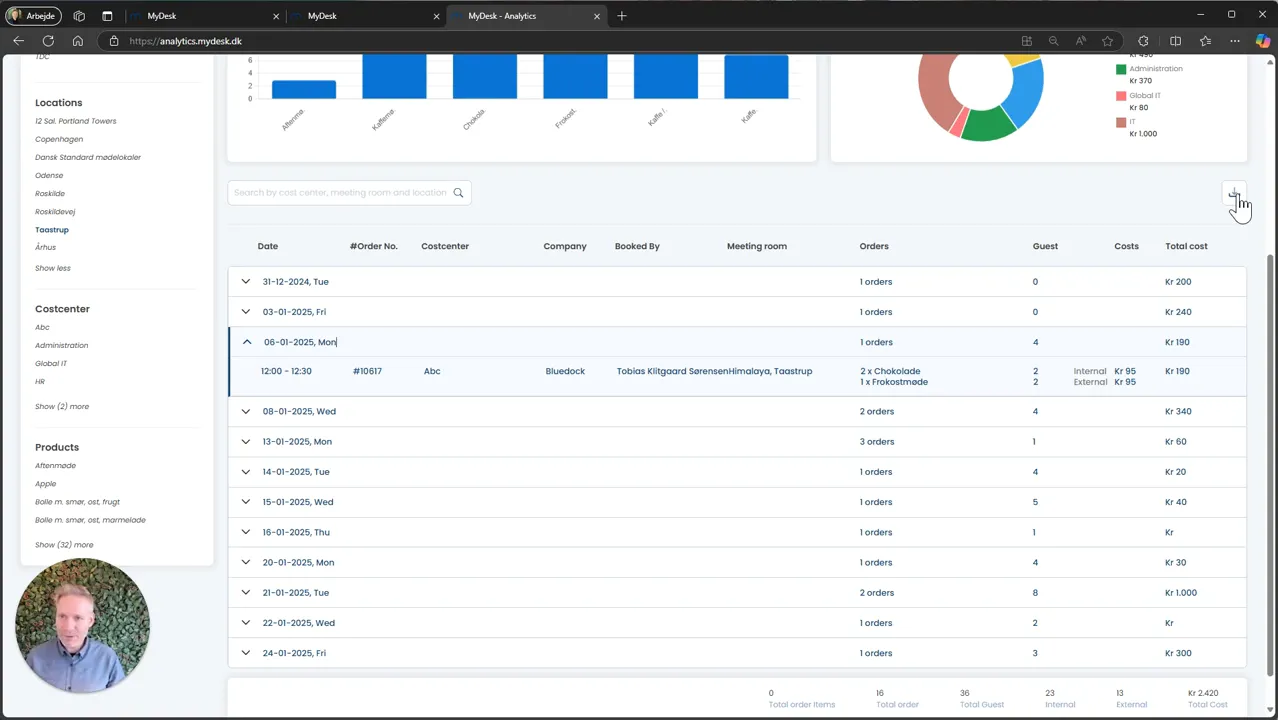Click the green Administration legend color swatch
The image size is (1278, 720).
point(1121,69)
